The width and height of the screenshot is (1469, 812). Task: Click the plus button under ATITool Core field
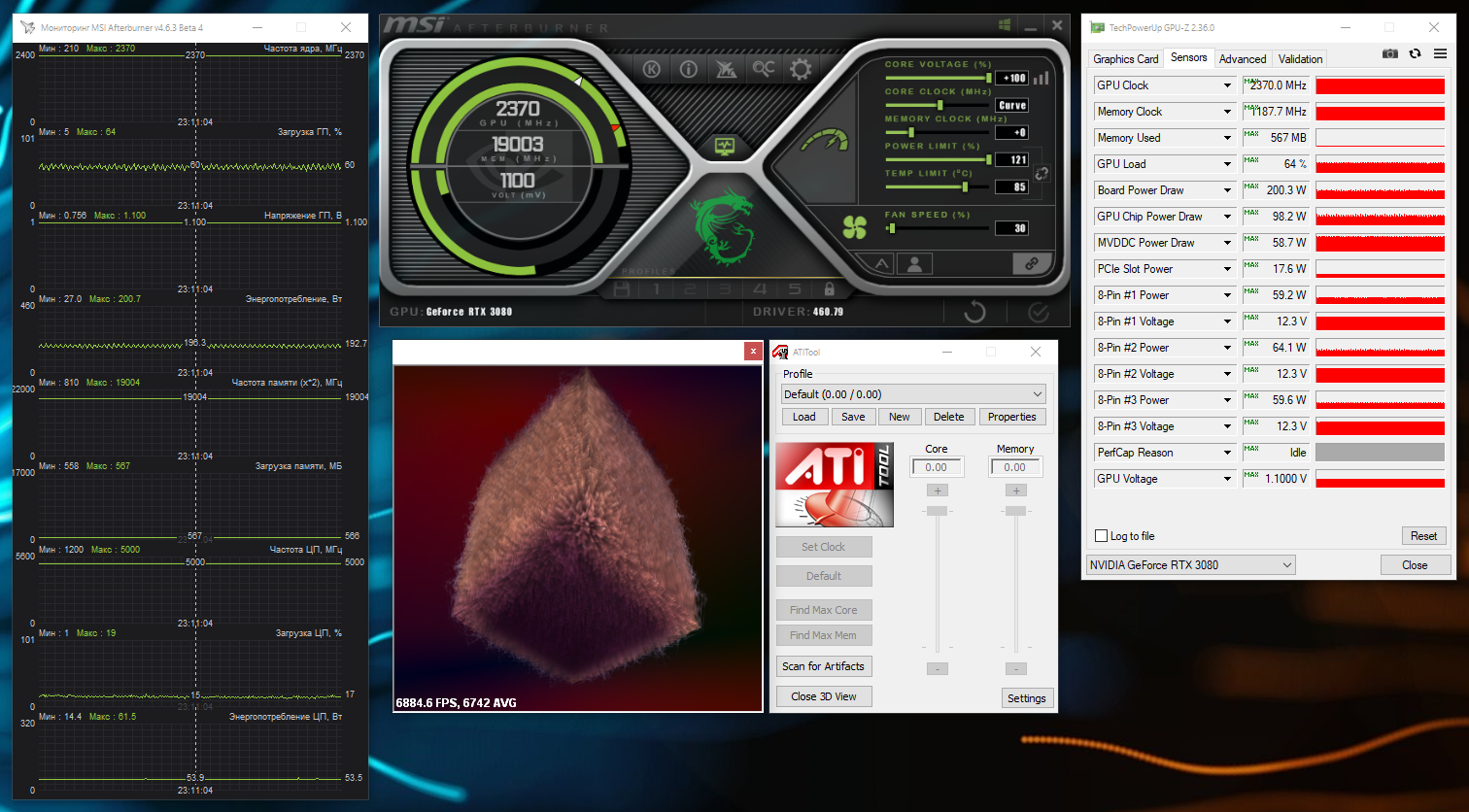point(937,491)
